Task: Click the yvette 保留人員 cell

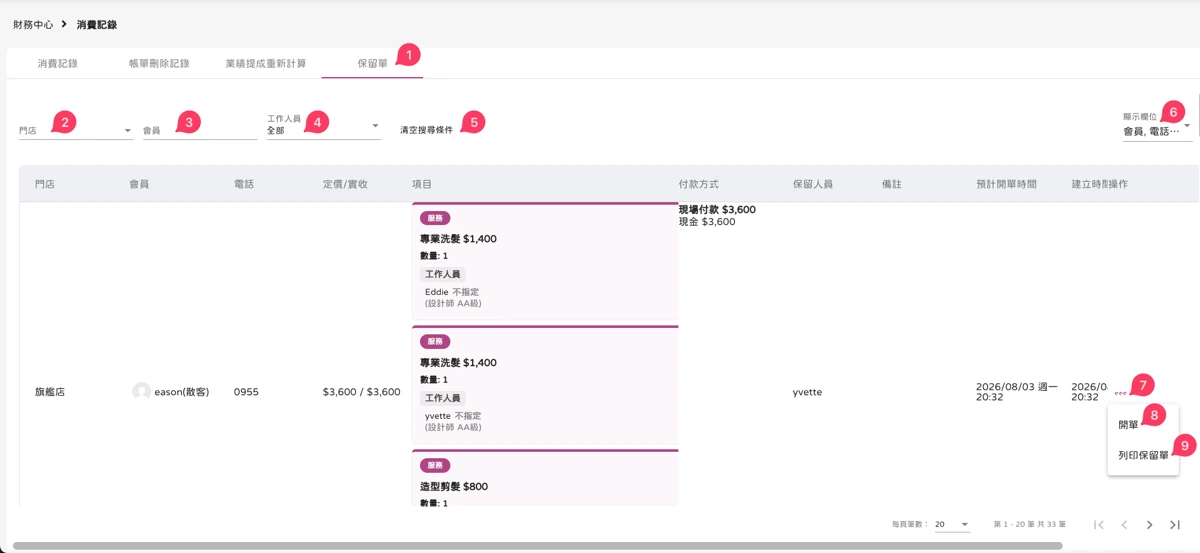Action: 807,392
